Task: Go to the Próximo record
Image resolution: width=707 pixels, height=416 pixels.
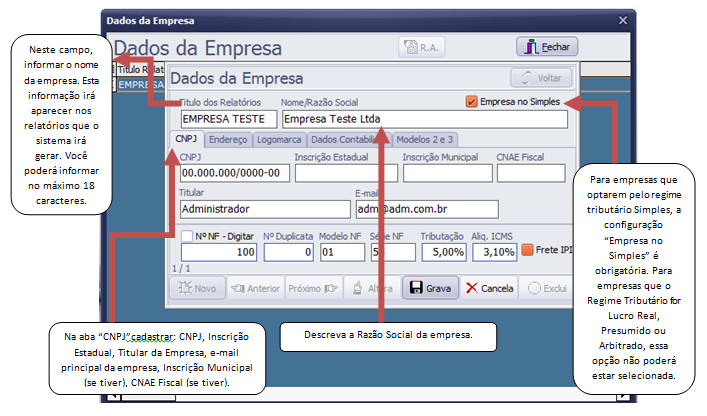Action: click(x=313, y=288)
